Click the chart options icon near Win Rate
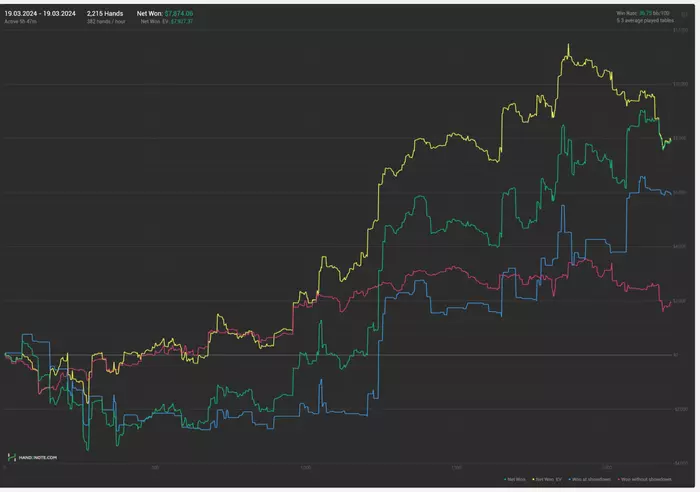The height and width of the screenshot is (492, 700). pos(684,15)
